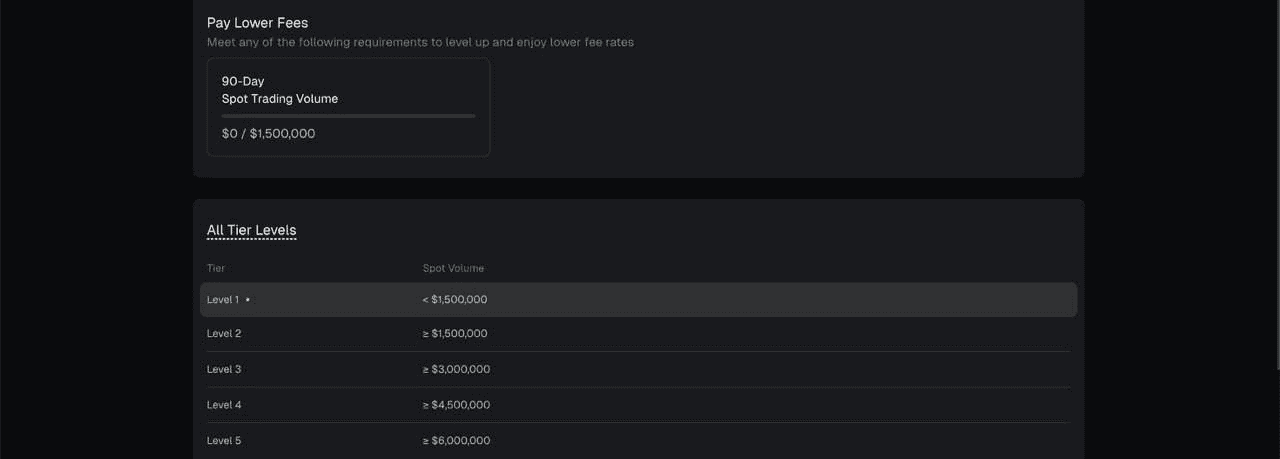
Task: Click the 90-Day Spot Trading Volume card
Action: (348, 107)
